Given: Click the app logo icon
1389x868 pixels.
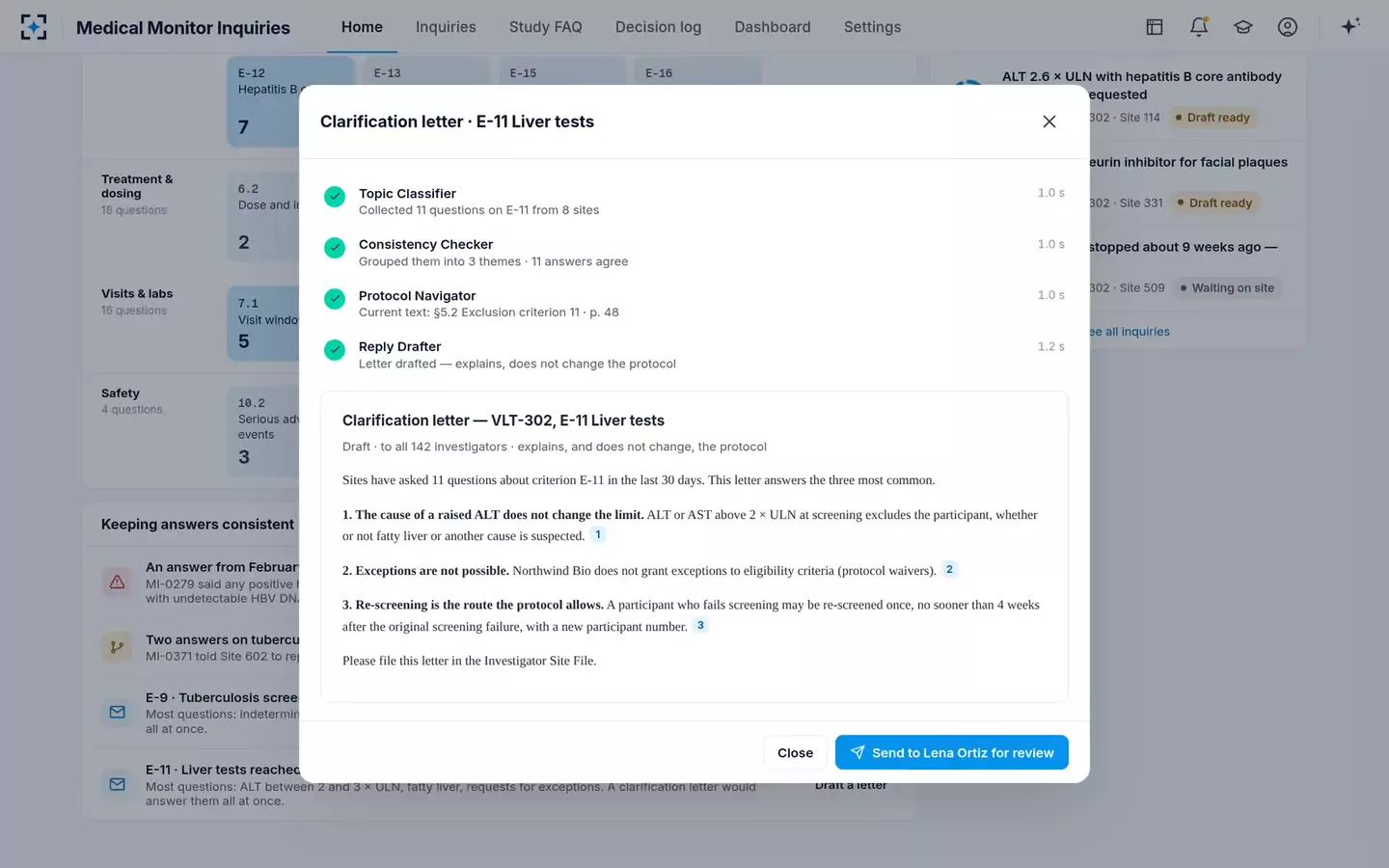Looking at the screenshot, I should [x=34, y=27].
